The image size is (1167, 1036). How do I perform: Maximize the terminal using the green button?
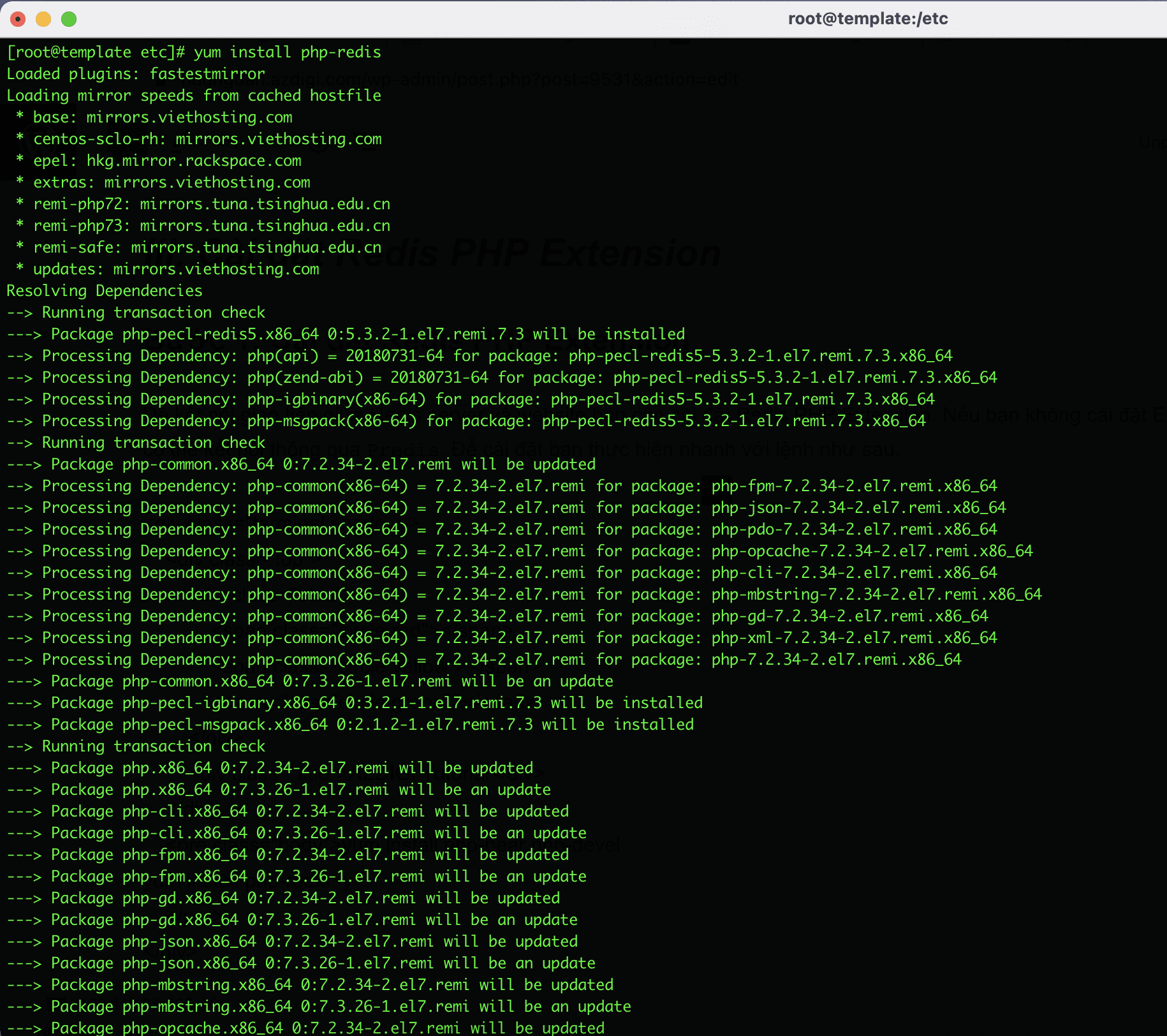[x=69, y=19]
